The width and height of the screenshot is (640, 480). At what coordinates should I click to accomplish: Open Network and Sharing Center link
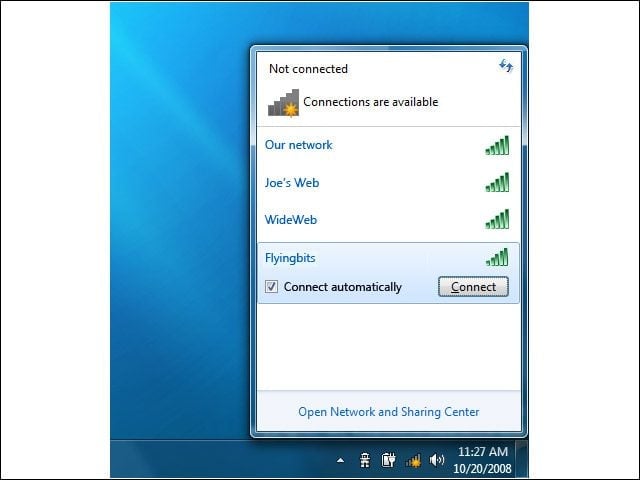389,411
